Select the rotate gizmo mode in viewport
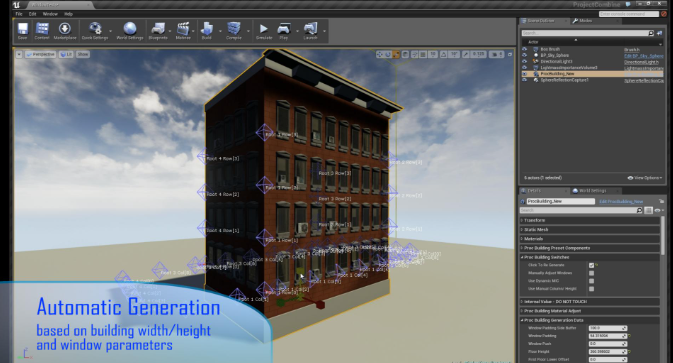 point(388,54)
